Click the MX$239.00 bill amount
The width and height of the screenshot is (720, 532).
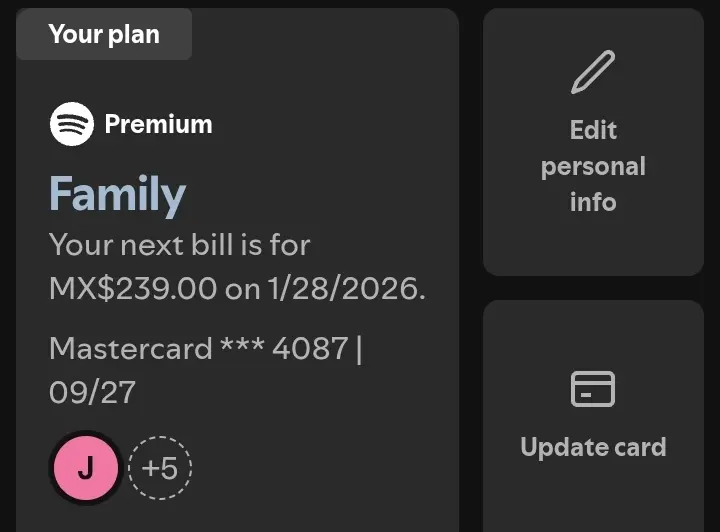[133, 288]
